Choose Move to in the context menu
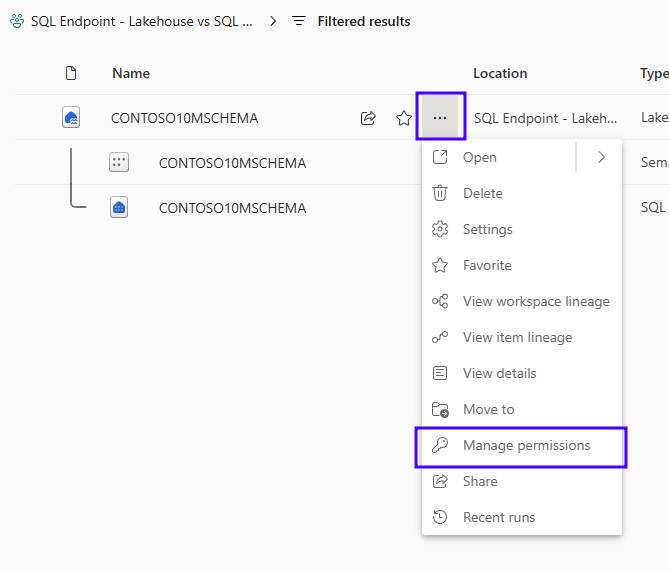 click(488, 409)
